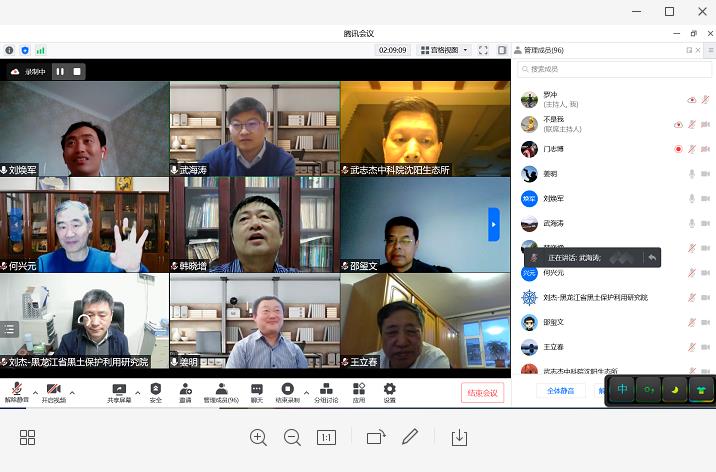Open the Apps icon in toolbar
This screenshot has width=716, height=472.
pos(358,389)
